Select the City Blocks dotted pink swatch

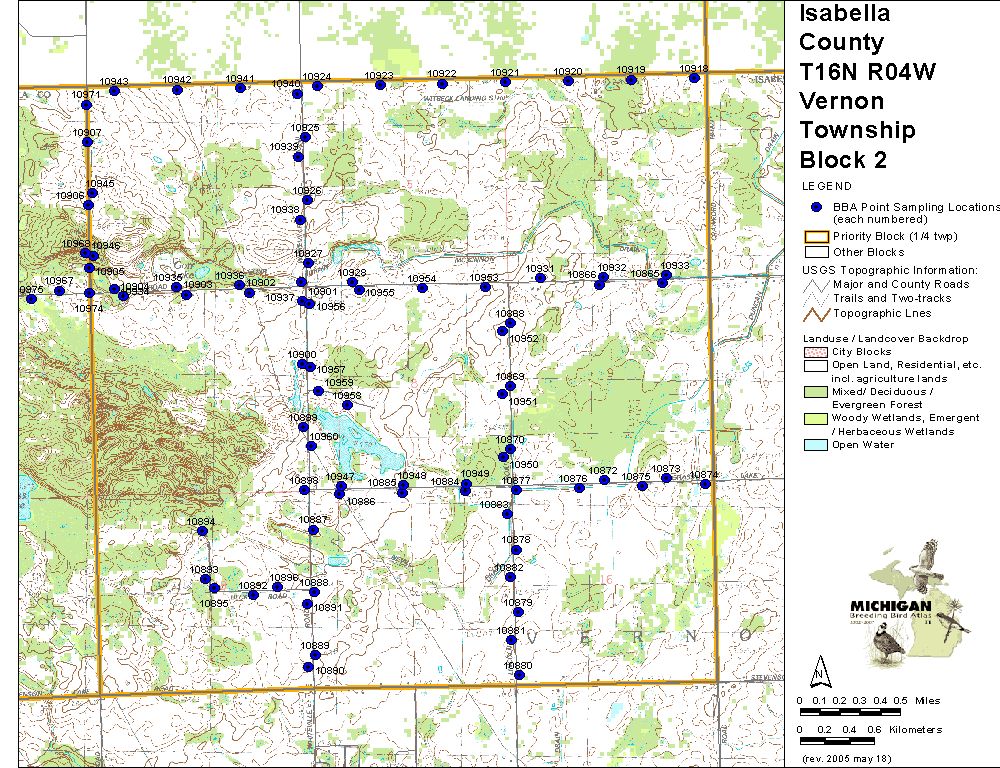(816, 353)
